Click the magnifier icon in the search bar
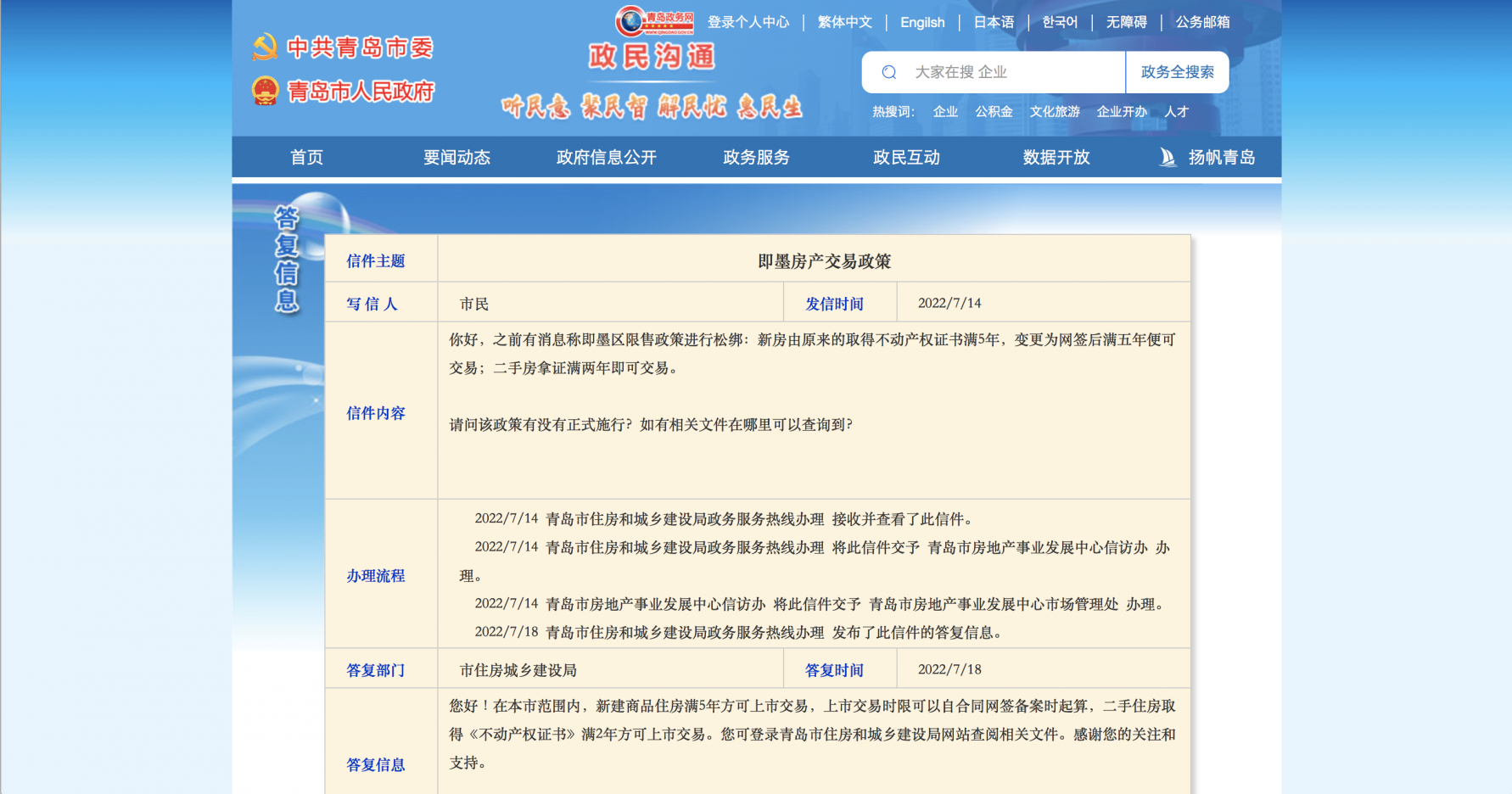This screenshot has height=794, width=1512. pyautogui.click(x=888, y=72)
